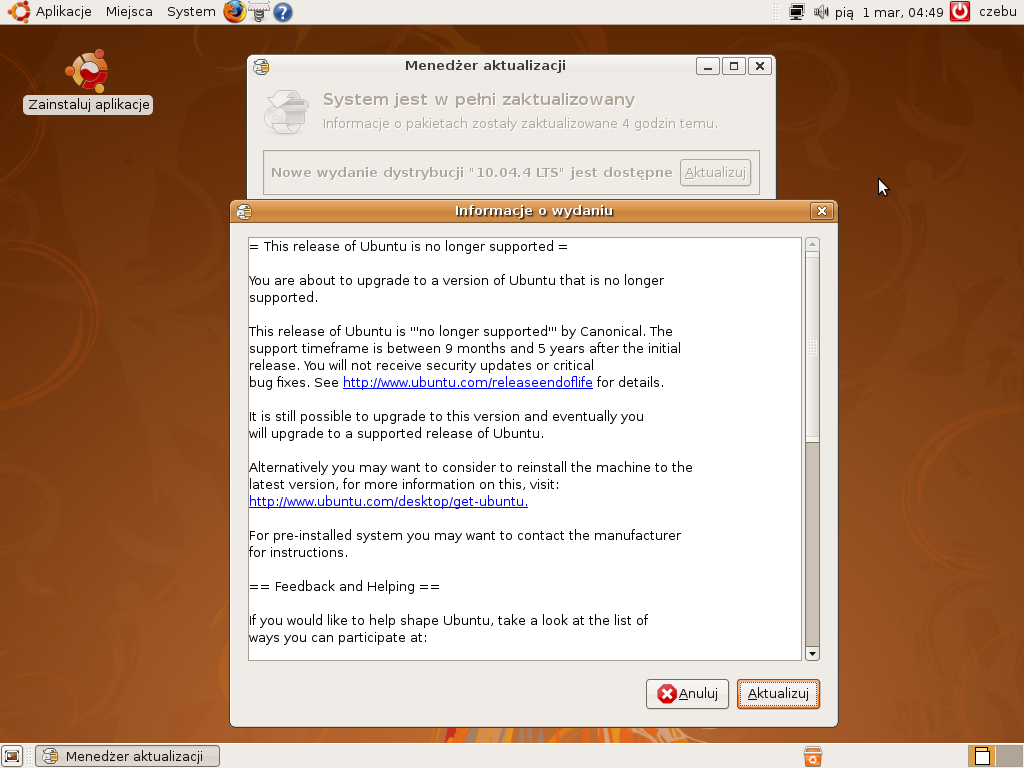1024x768 pixels.
Task: Click the "This release of Ubuntu is no longer supported" heading
Action: (408, 247)
